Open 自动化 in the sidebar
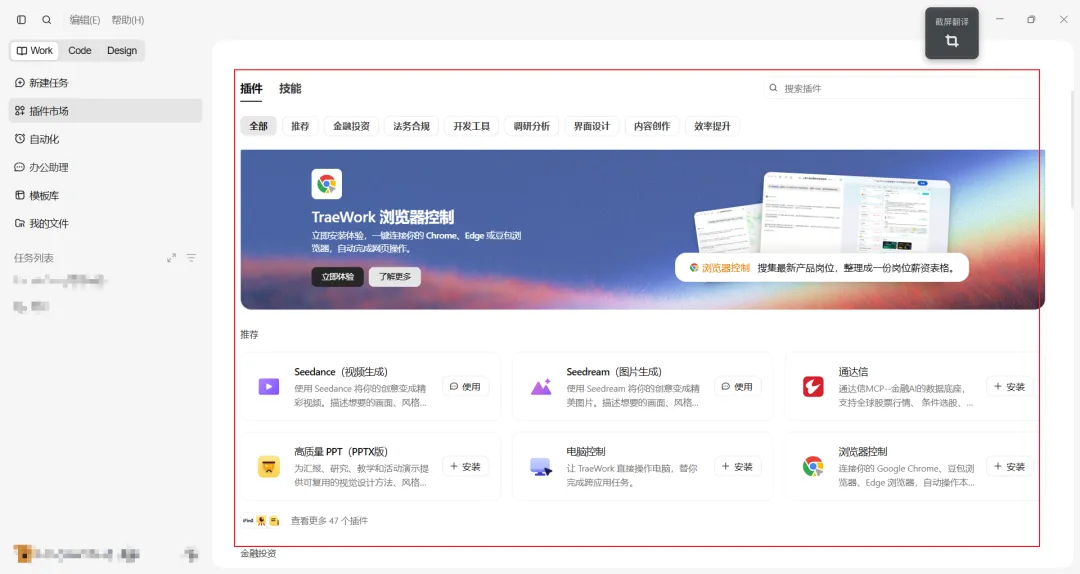 click(105, 139)
